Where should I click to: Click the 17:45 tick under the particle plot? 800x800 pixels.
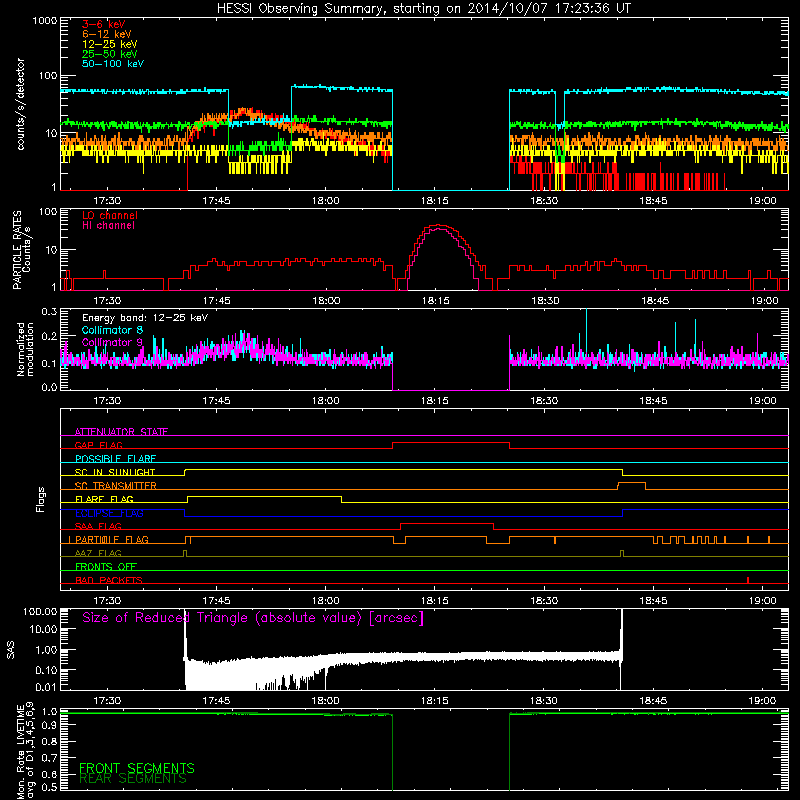tap(216, 301)
